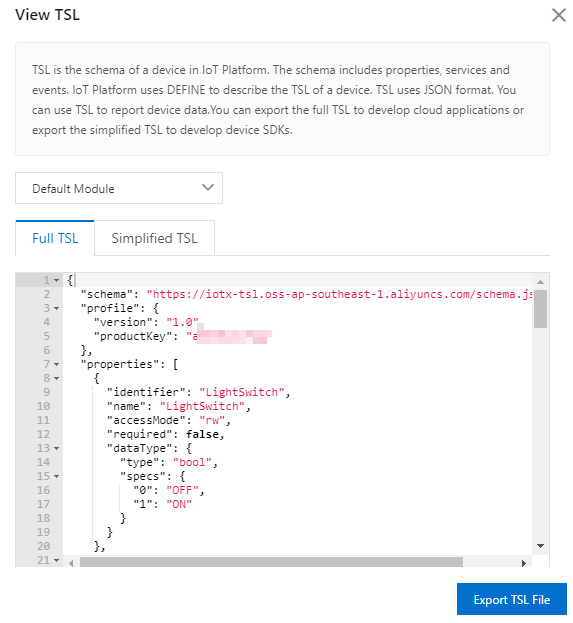Close the View TSL dialog
This screenshot has width=573, height=623.
pyautogui.click(x=559, y=15)
